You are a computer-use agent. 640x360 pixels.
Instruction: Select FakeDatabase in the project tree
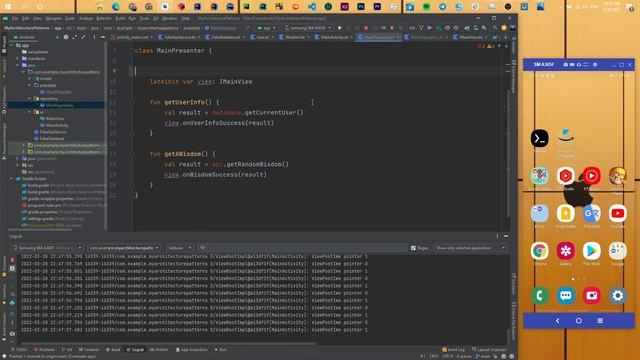click(52, 138)
